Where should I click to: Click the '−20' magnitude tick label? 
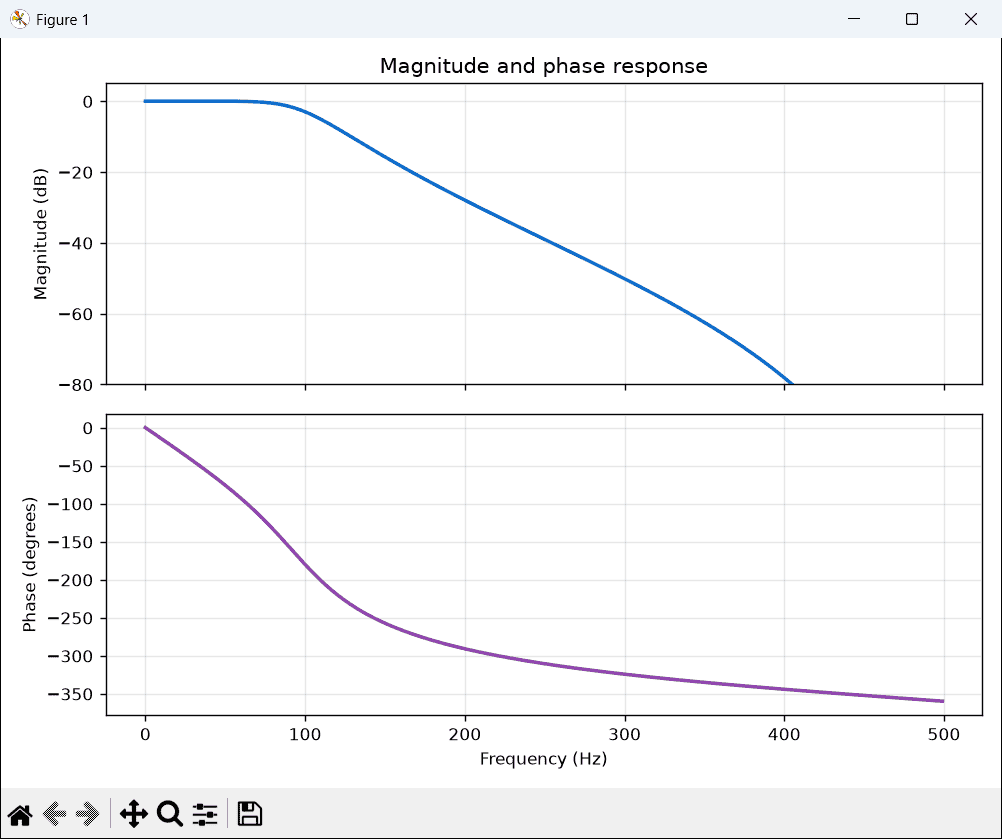[75, 173]
